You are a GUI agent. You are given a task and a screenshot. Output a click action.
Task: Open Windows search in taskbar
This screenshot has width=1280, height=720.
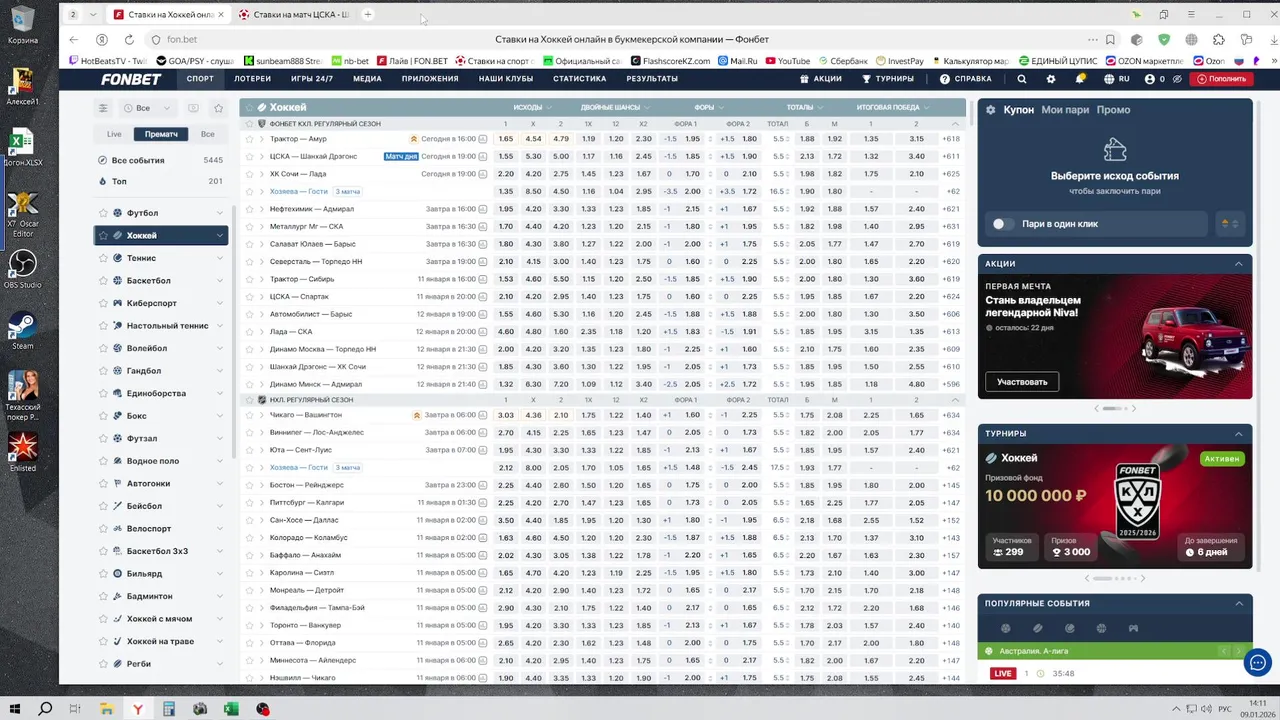(x=45, y=709)
